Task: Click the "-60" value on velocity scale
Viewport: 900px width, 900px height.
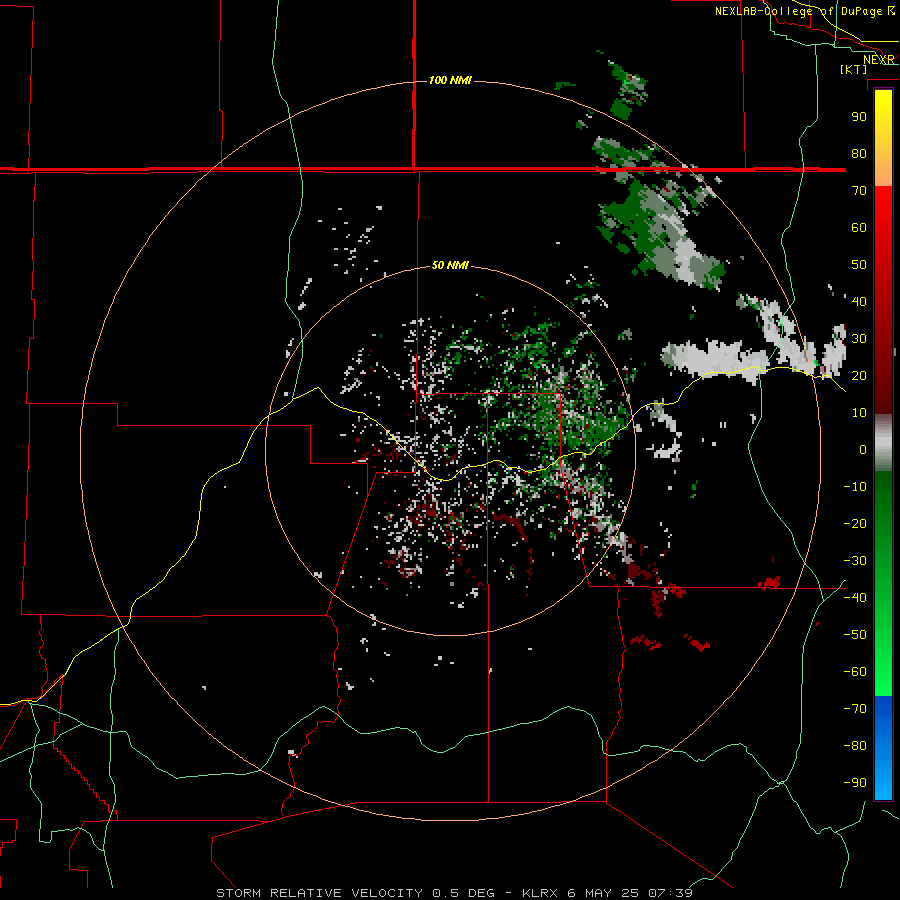Action: point(855,672)
